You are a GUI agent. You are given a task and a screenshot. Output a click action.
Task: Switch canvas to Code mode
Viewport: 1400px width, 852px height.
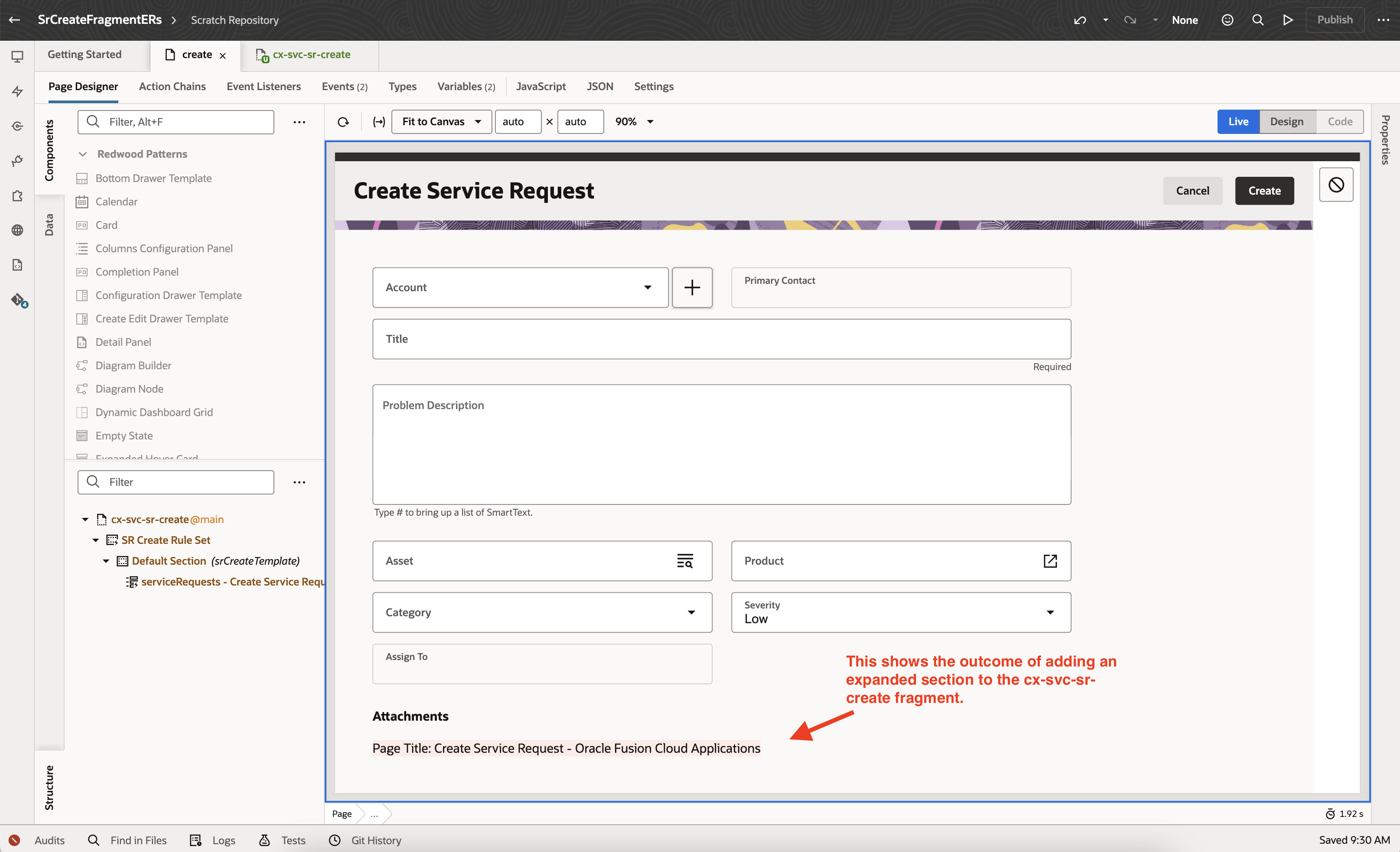coord(1339,121)
